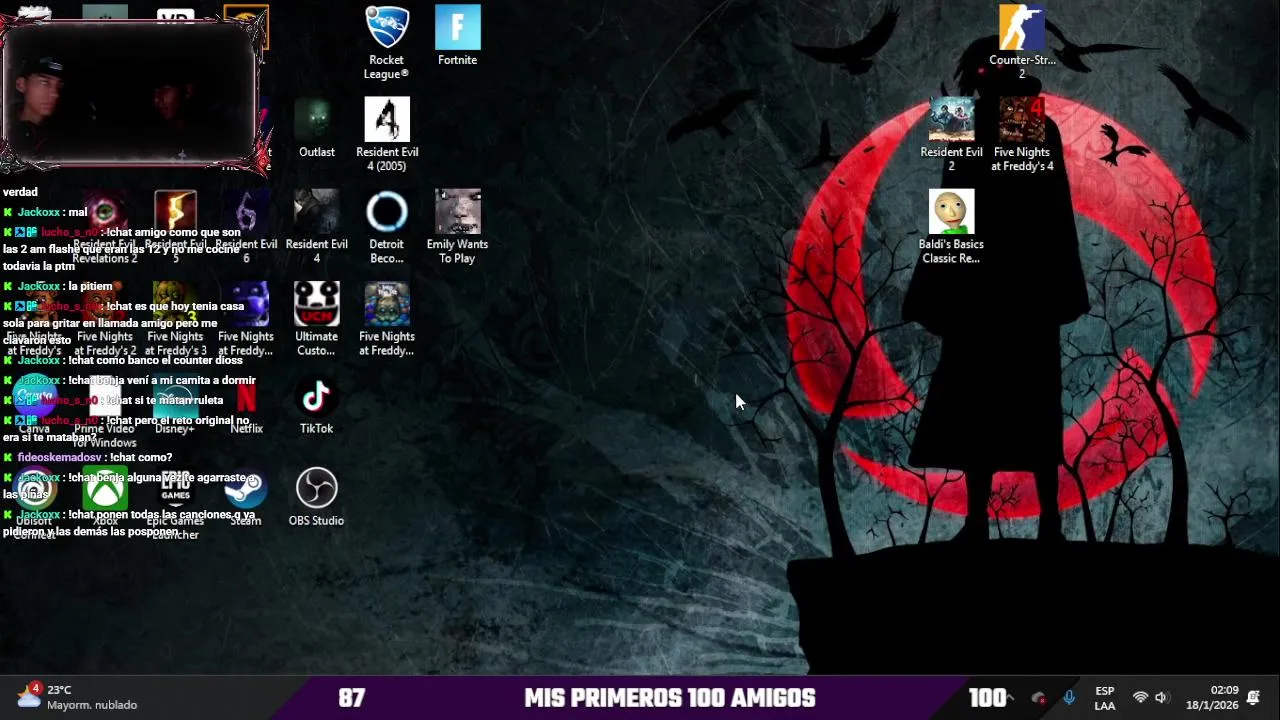Viewport: 1280px width, 720px height.
Task: Open Epic Games Launcher
Action: (x=175, y=504)
